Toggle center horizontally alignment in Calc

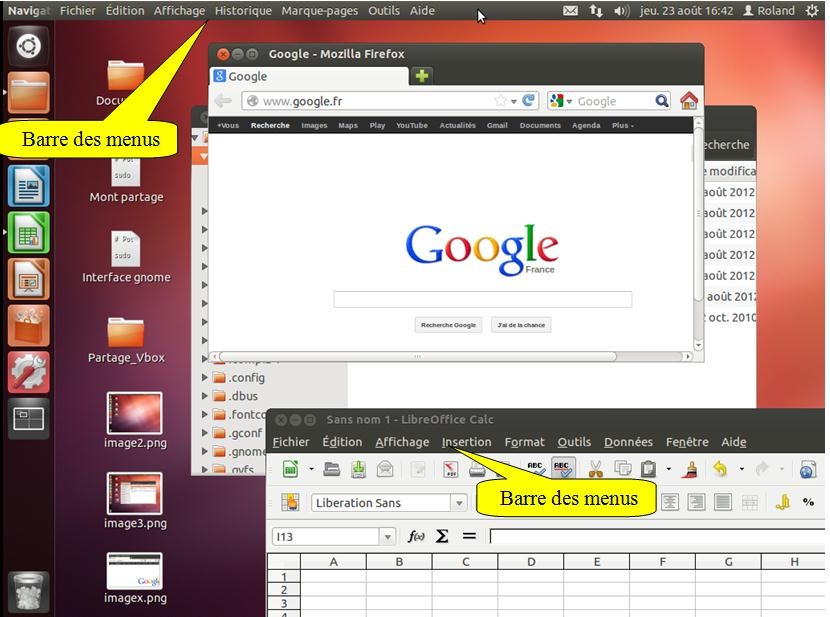click(670, 502)
